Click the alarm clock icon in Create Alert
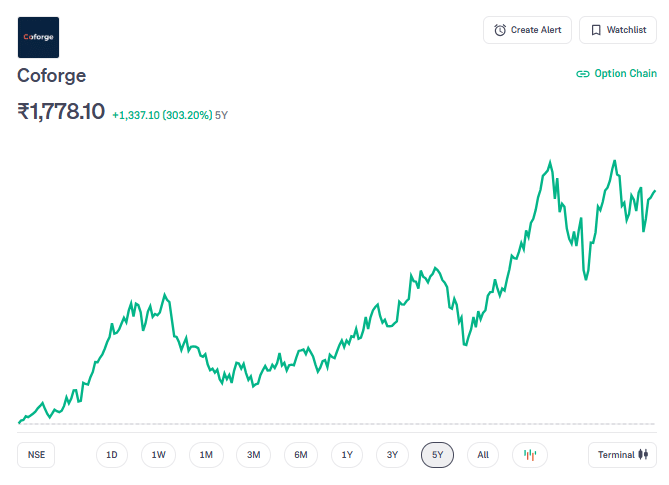The image size is (669, 485). point(500,30)
